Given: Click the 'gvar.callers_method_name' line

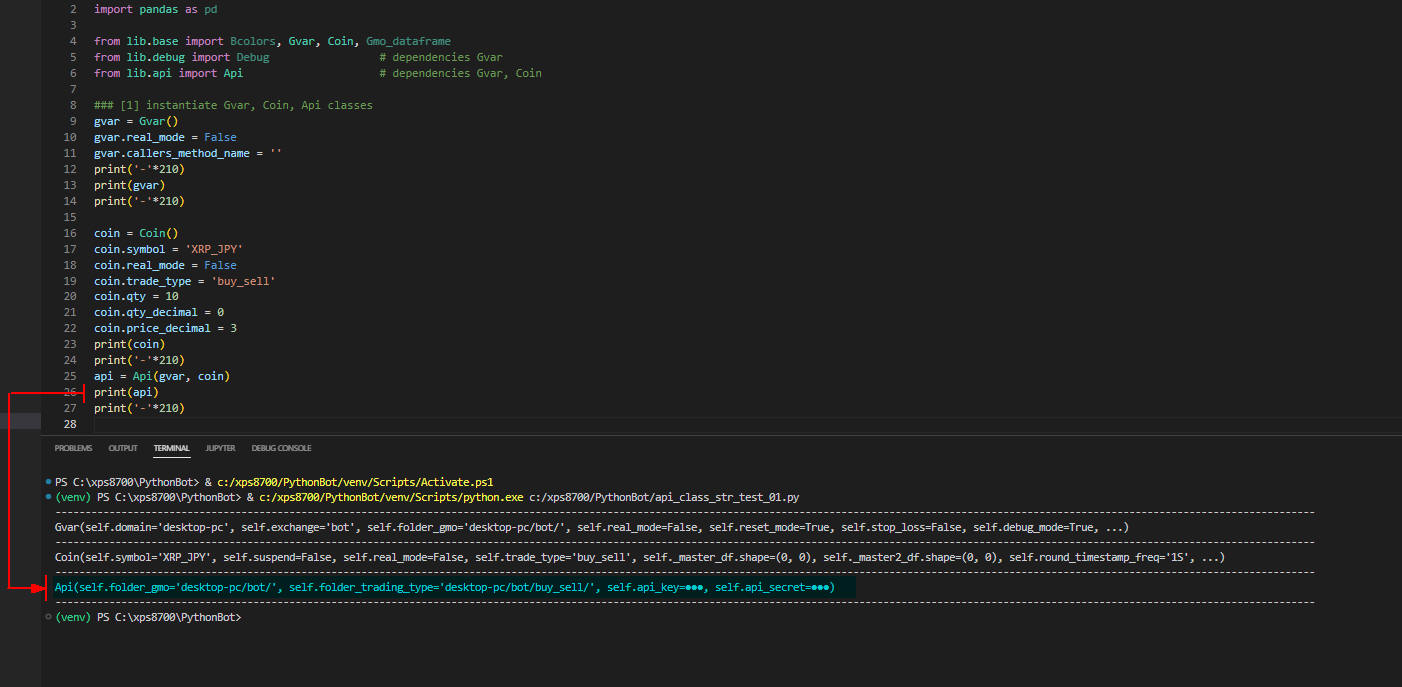Looking at the screenshot, I should (x=188, y=153).
